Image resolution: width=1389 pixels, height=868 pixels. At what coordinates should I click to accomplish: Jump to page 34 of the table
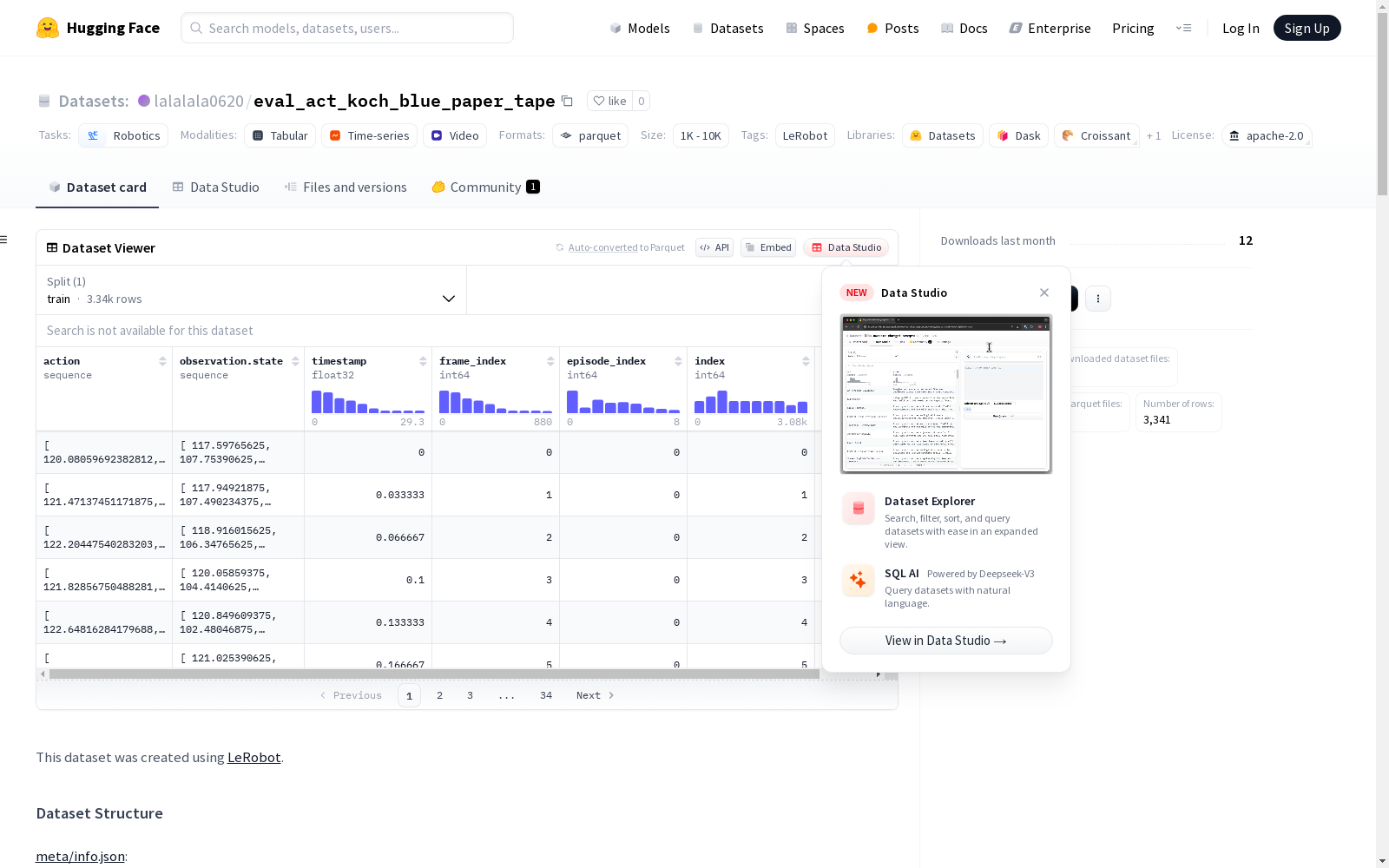coord(546,695)
